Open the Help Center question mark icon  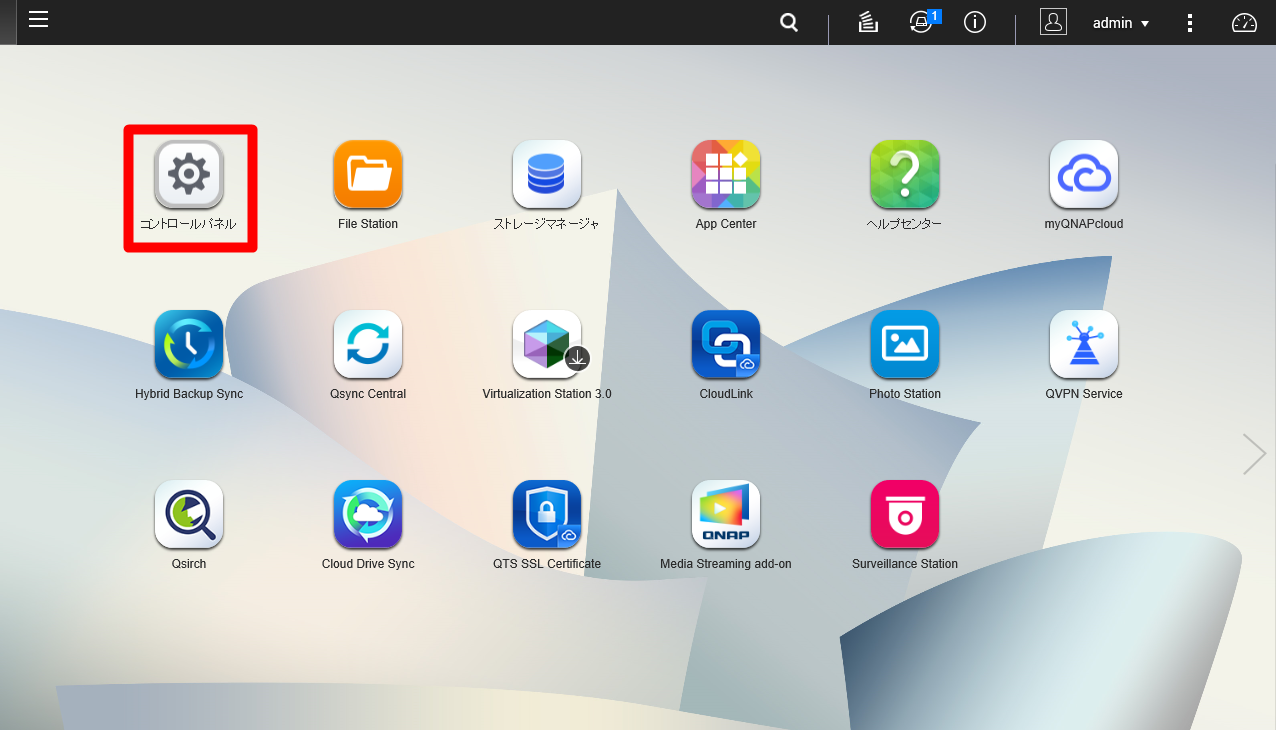[x=905, y=174]
